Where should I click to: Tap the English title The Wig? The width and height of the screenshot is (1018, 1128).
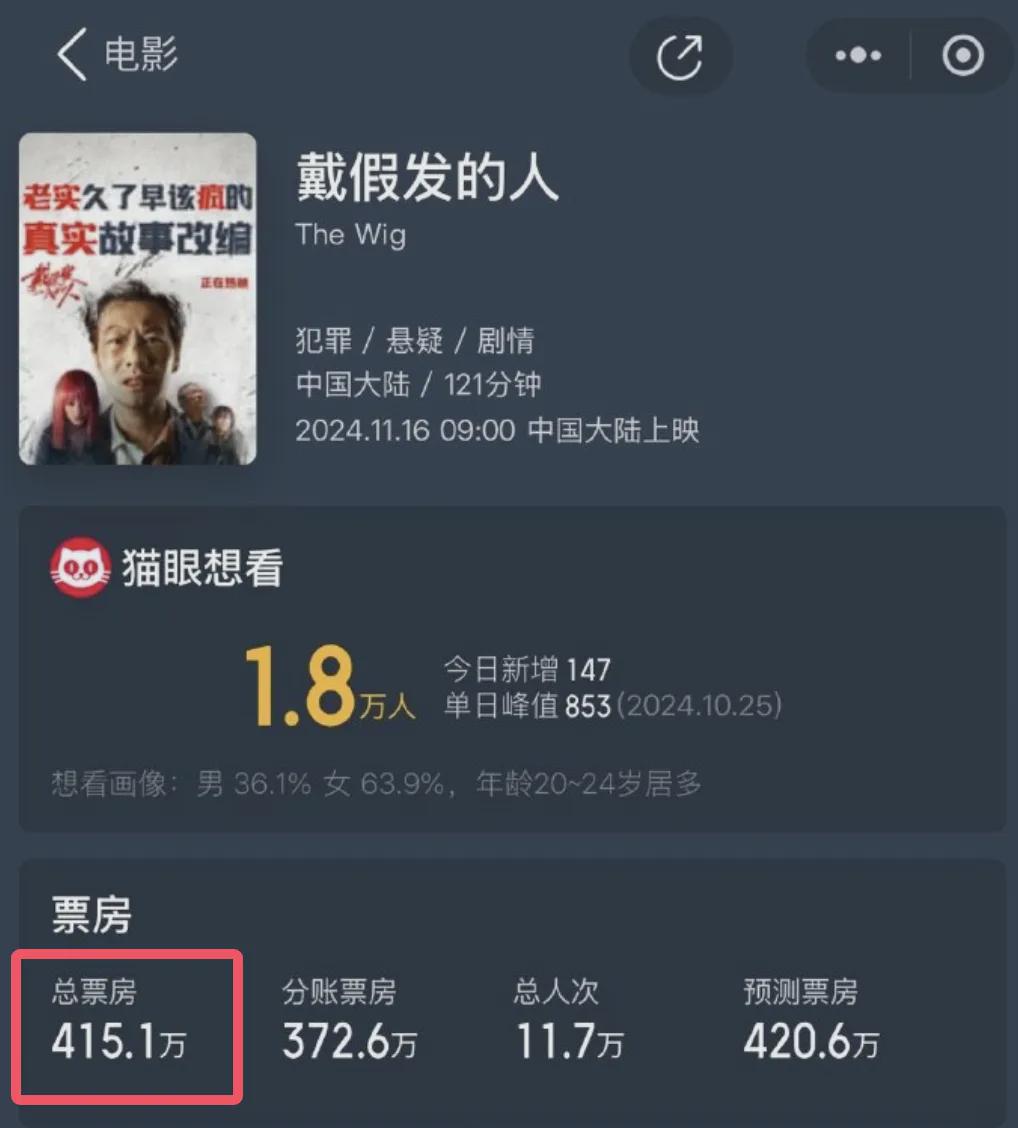tap(350, 235)
